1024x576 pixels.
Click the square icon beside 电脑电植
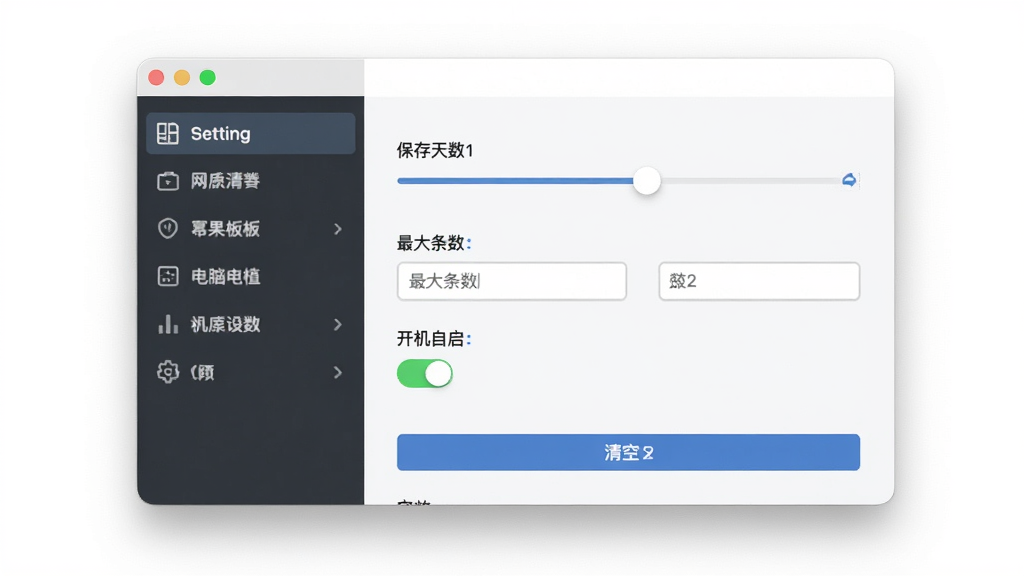pyautogui.click(x=168, y=276)
